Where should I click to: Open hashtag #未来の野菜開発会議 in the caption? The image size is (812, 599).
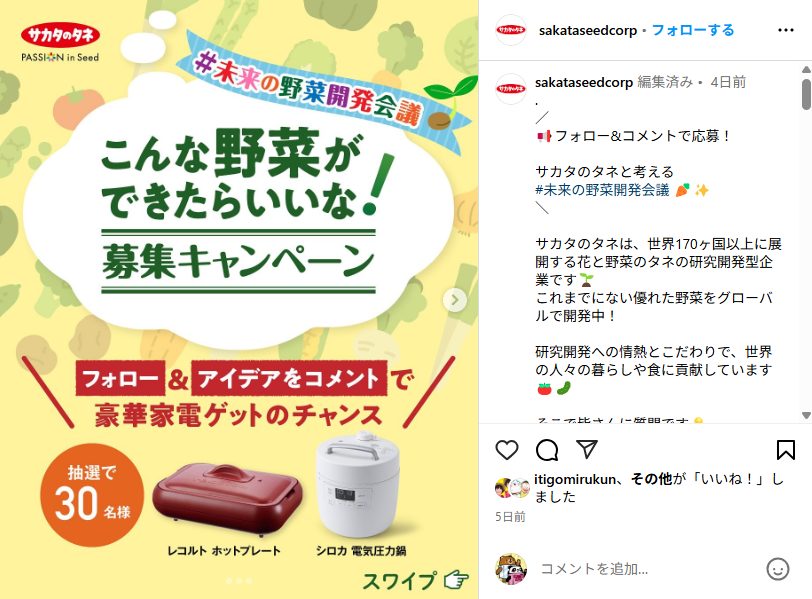tap(602, 190)
